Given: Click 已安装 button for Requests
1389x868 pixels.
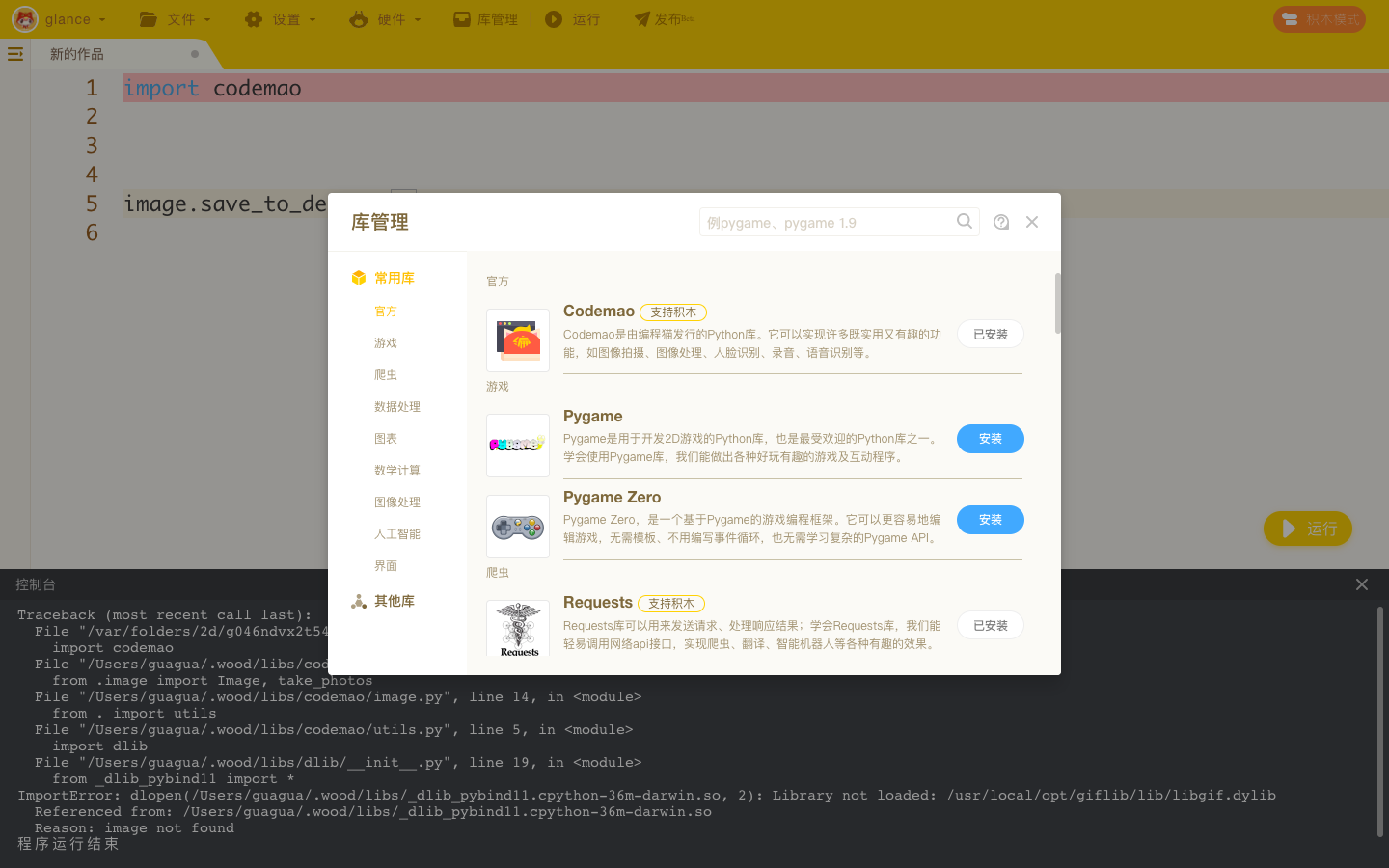Looking at the screenshot, I should pyautogui.click(x=991, y=625).
